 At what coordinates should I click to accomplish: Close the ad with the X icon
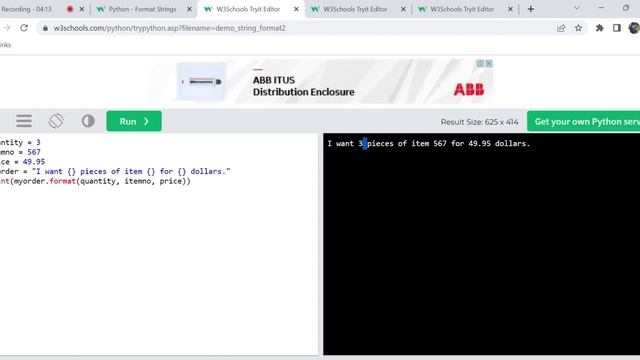(x=489, y=63)
